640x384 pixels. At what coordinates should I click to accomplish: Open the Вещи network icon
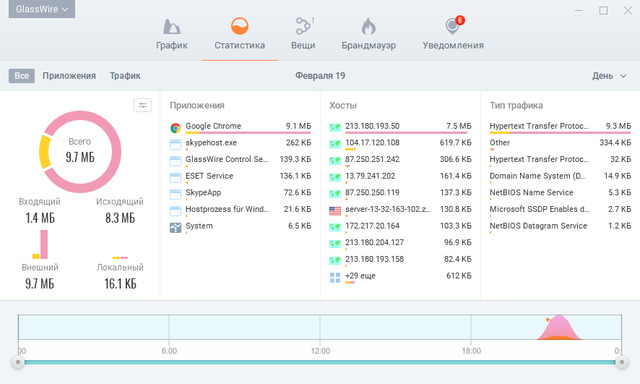303,26
